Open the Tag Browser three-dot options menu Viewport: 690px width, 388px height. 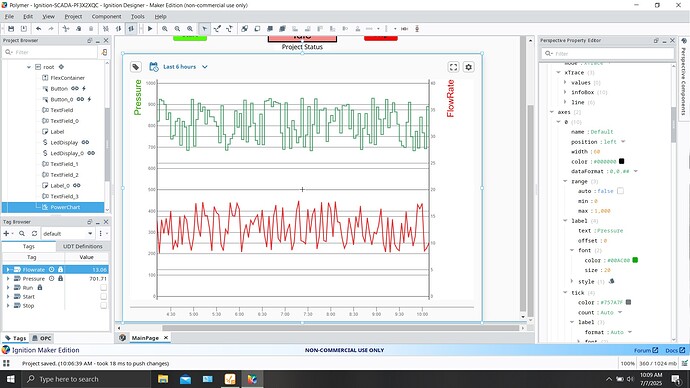click(101, 234)
